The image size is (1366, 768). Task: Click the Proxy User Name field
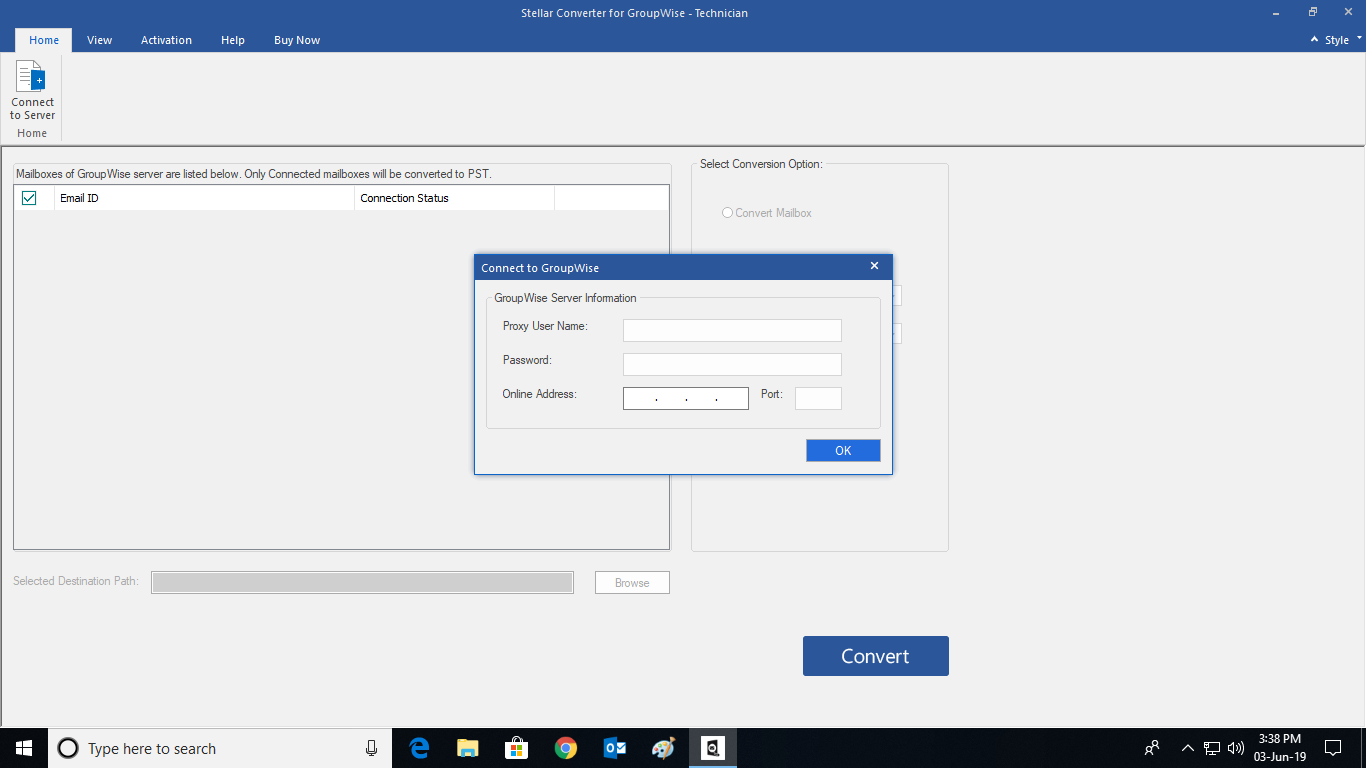click(732, 330)
